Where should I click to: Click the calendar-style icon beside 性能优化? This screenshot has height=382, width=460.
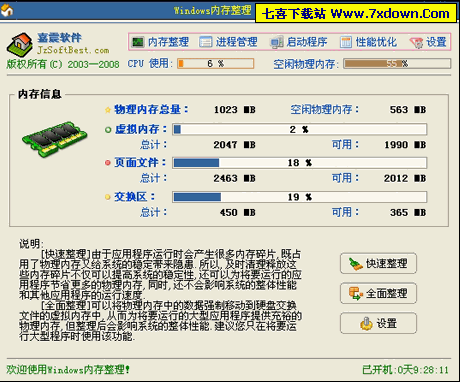346,42
